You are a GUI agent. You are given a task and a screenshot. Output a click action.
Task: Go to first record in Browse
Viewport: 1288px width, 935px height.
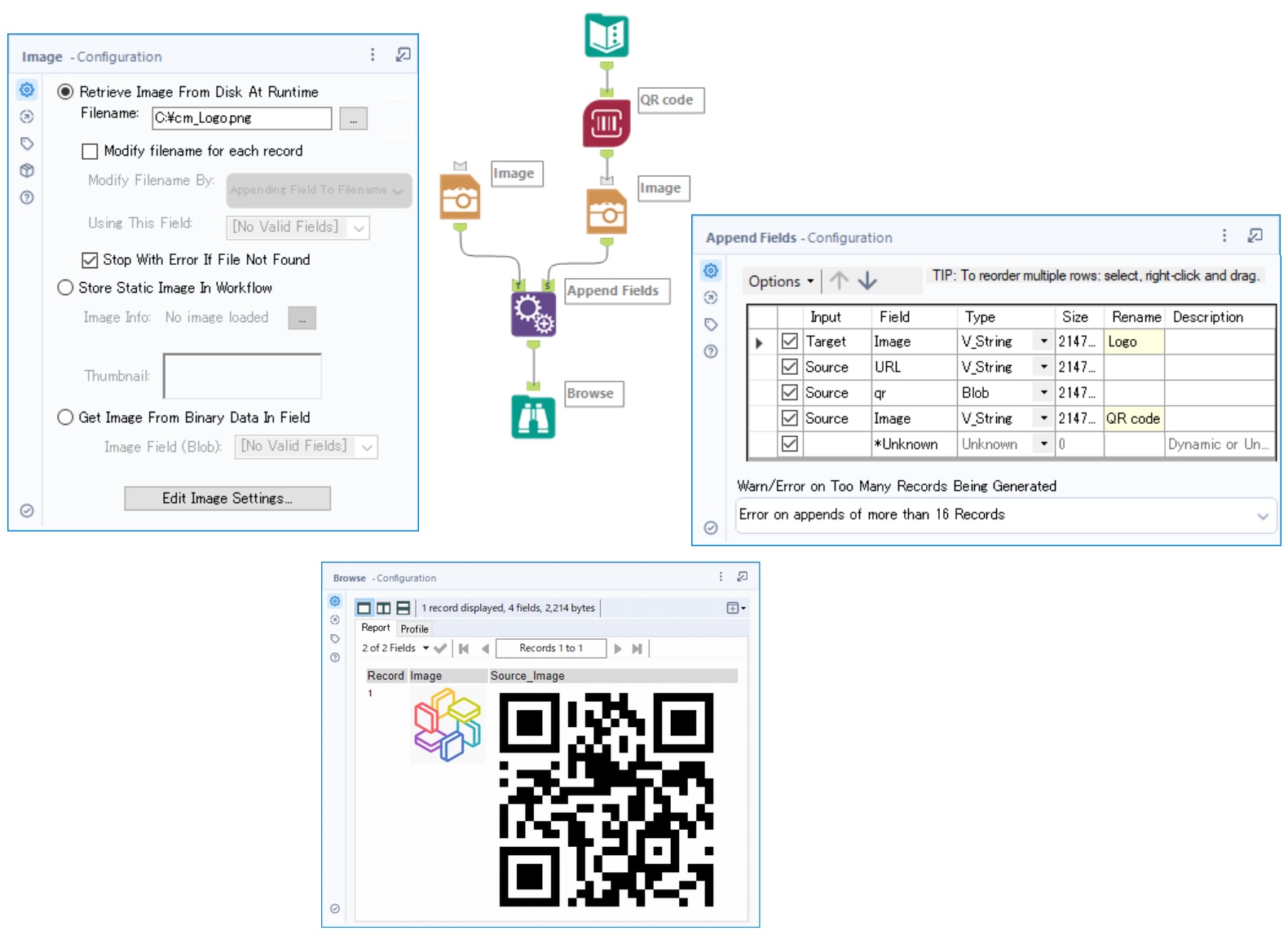coord(464,649)
